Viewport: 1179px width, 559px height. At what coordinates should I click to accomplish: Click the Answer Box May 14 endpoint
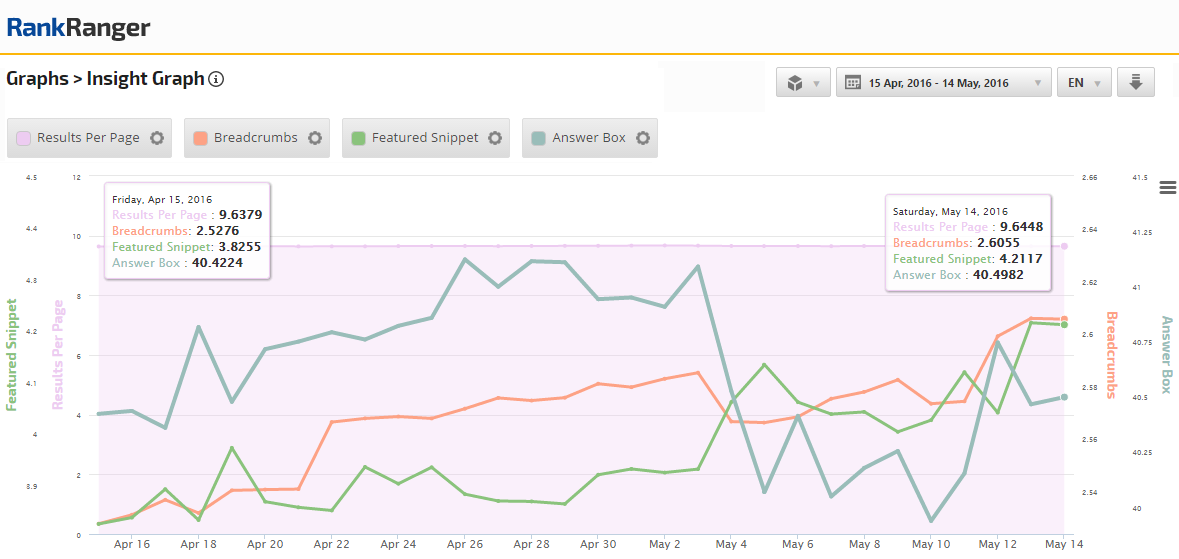1064,397
